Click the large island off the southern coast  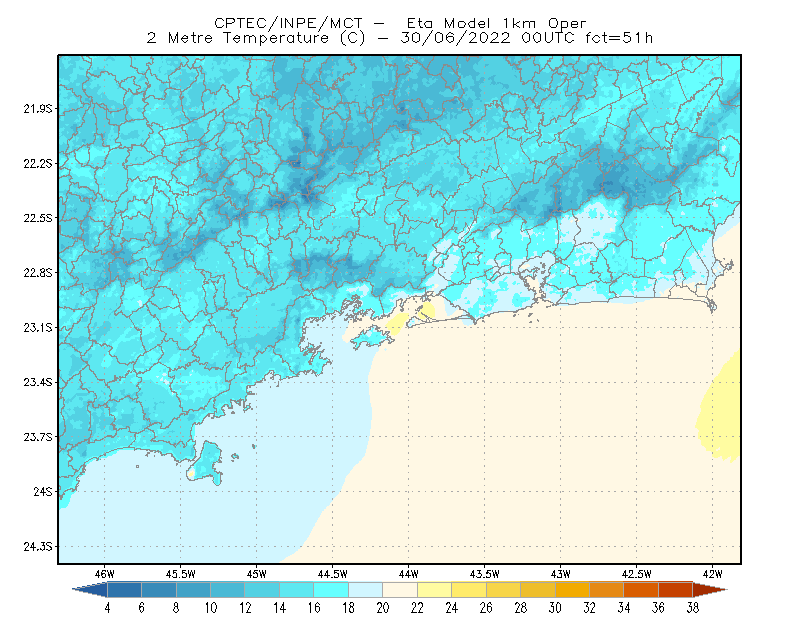(x=205, y=462)
